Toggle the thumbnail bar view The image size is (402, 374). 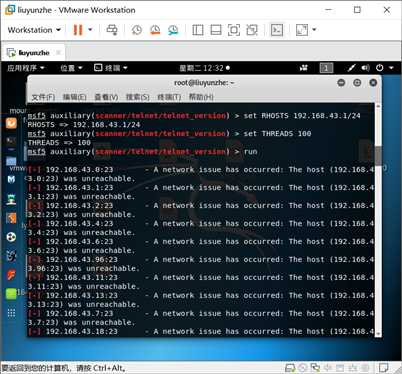216,30
